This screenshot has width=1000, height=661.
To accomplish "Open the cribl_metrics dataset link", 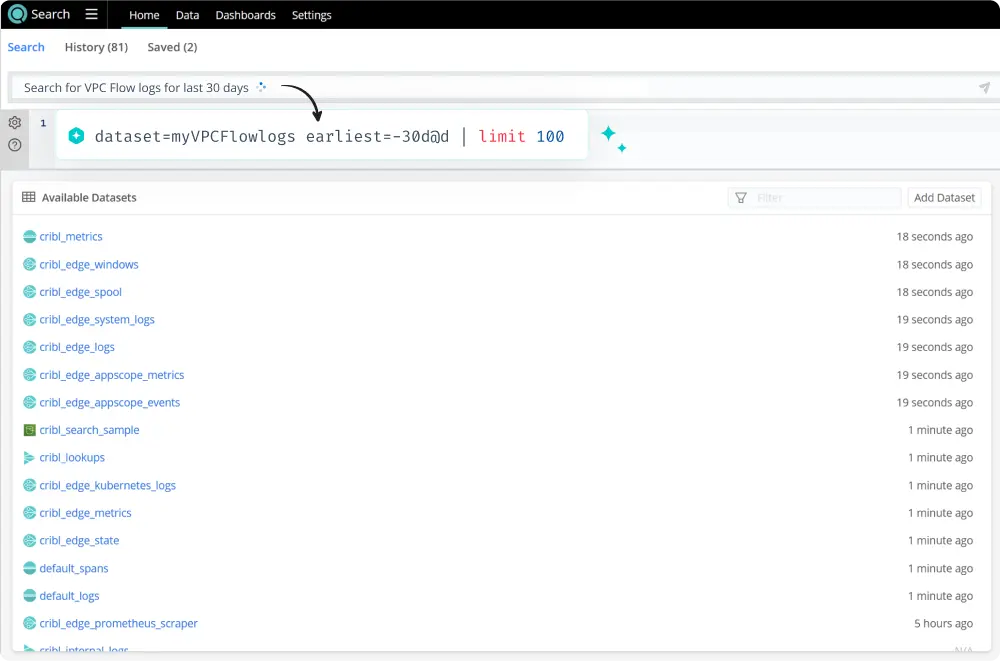I will pyautogui.click(x=71, y=237).
